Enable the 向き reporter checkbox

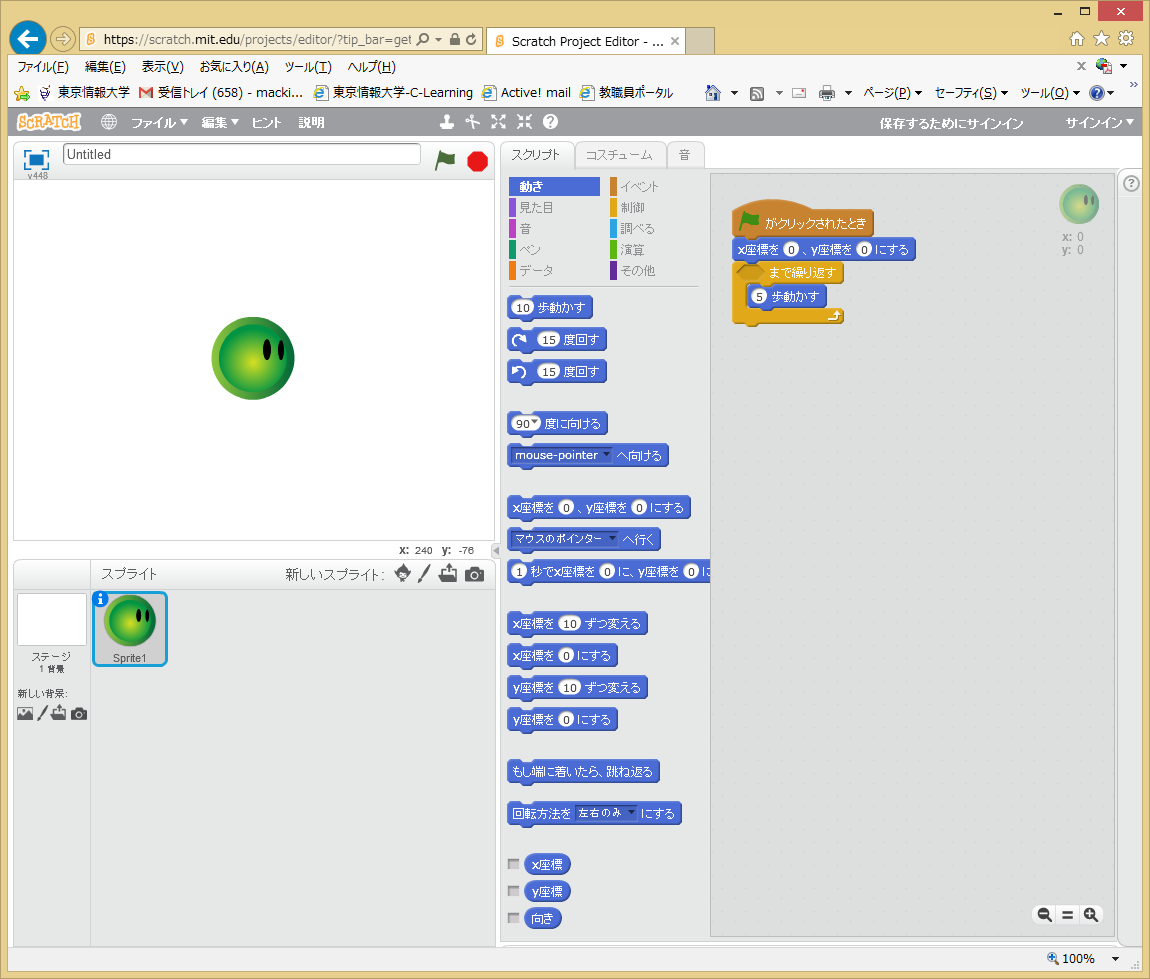(513, 918)
